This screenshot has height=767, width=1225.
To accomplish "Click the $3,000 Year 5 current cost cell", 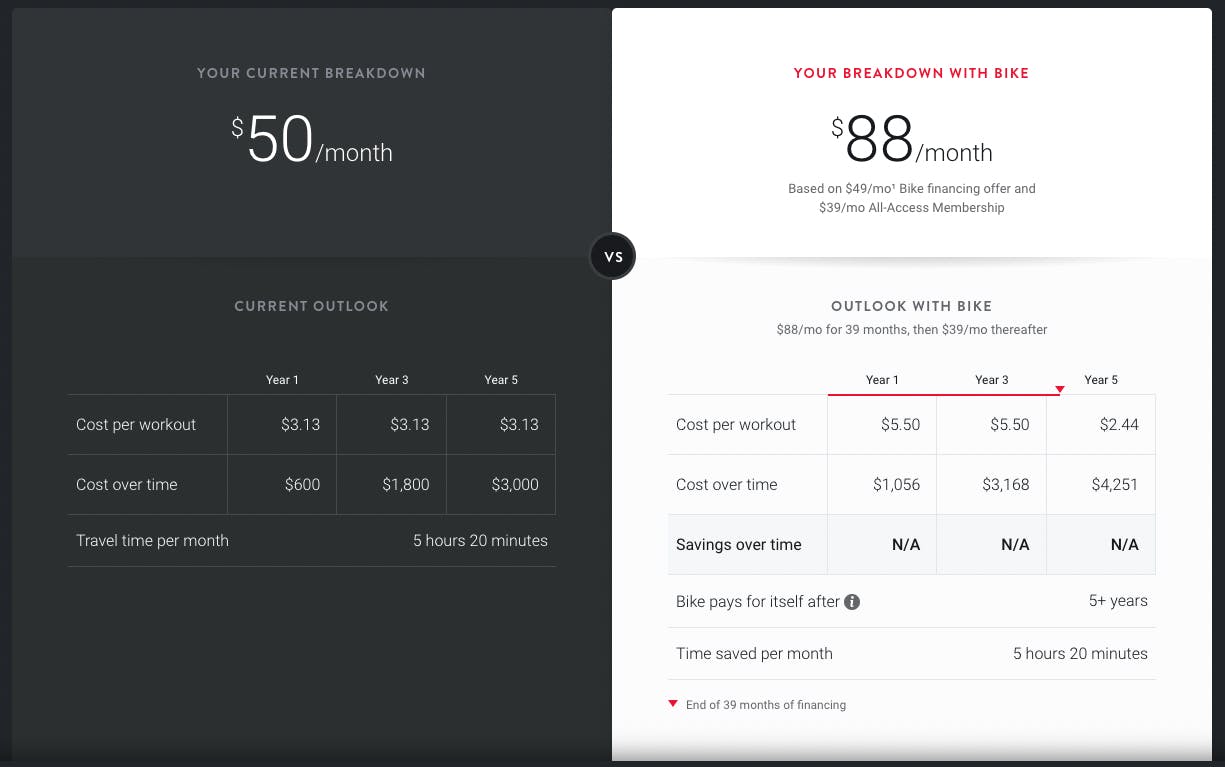I will point(514,485).
